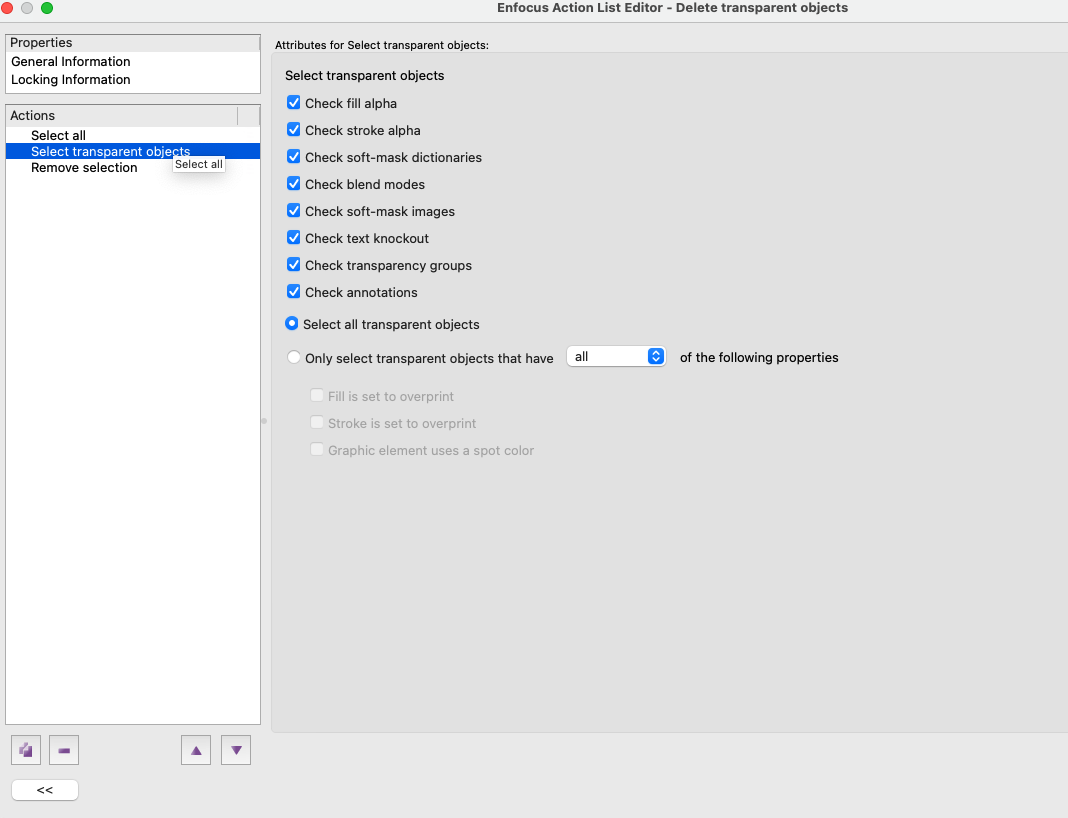Turn off Check text knockout
Viewport: 1068px width, 818px height.
click(294, 238)
